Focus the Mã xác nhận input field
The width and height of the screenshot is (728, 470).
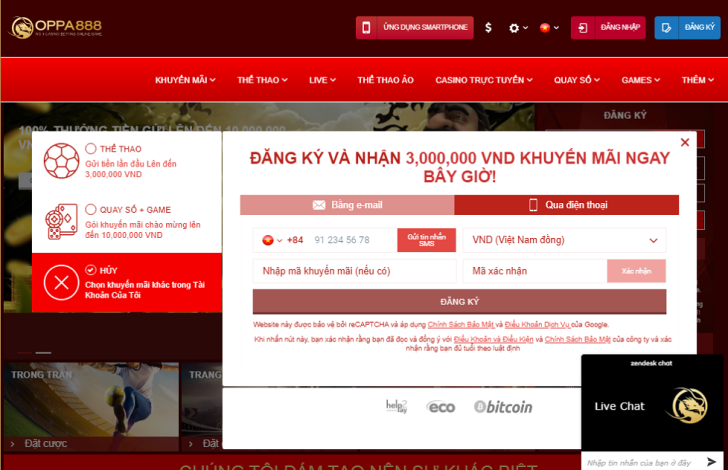[535, 271]
